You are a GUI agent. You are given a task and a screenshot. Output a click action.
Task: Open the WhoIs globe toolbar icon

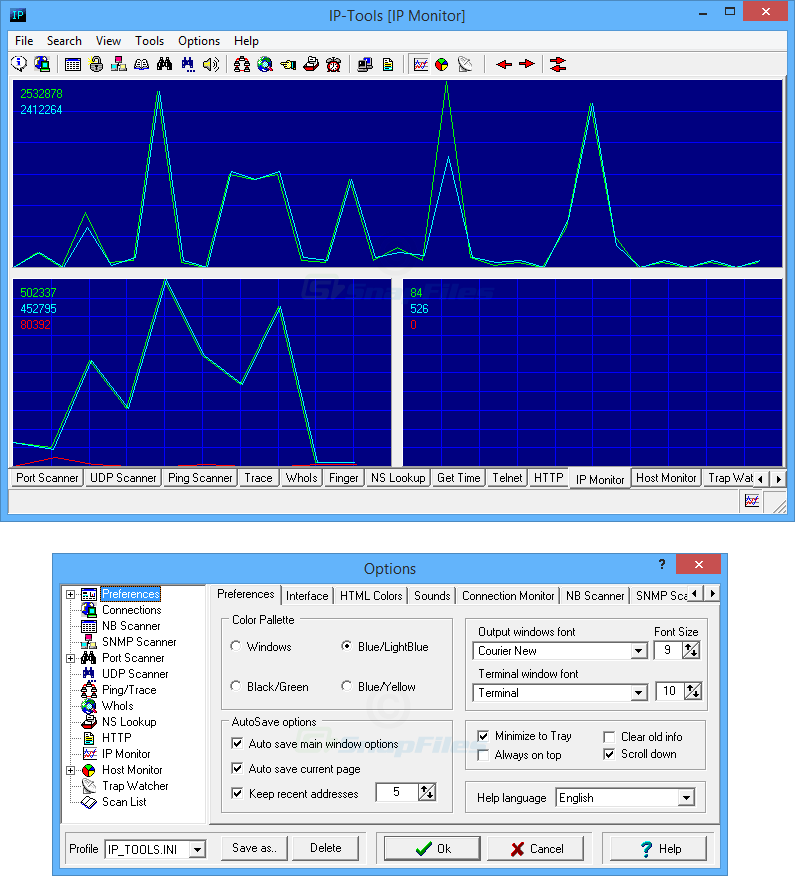coord(265,64)
